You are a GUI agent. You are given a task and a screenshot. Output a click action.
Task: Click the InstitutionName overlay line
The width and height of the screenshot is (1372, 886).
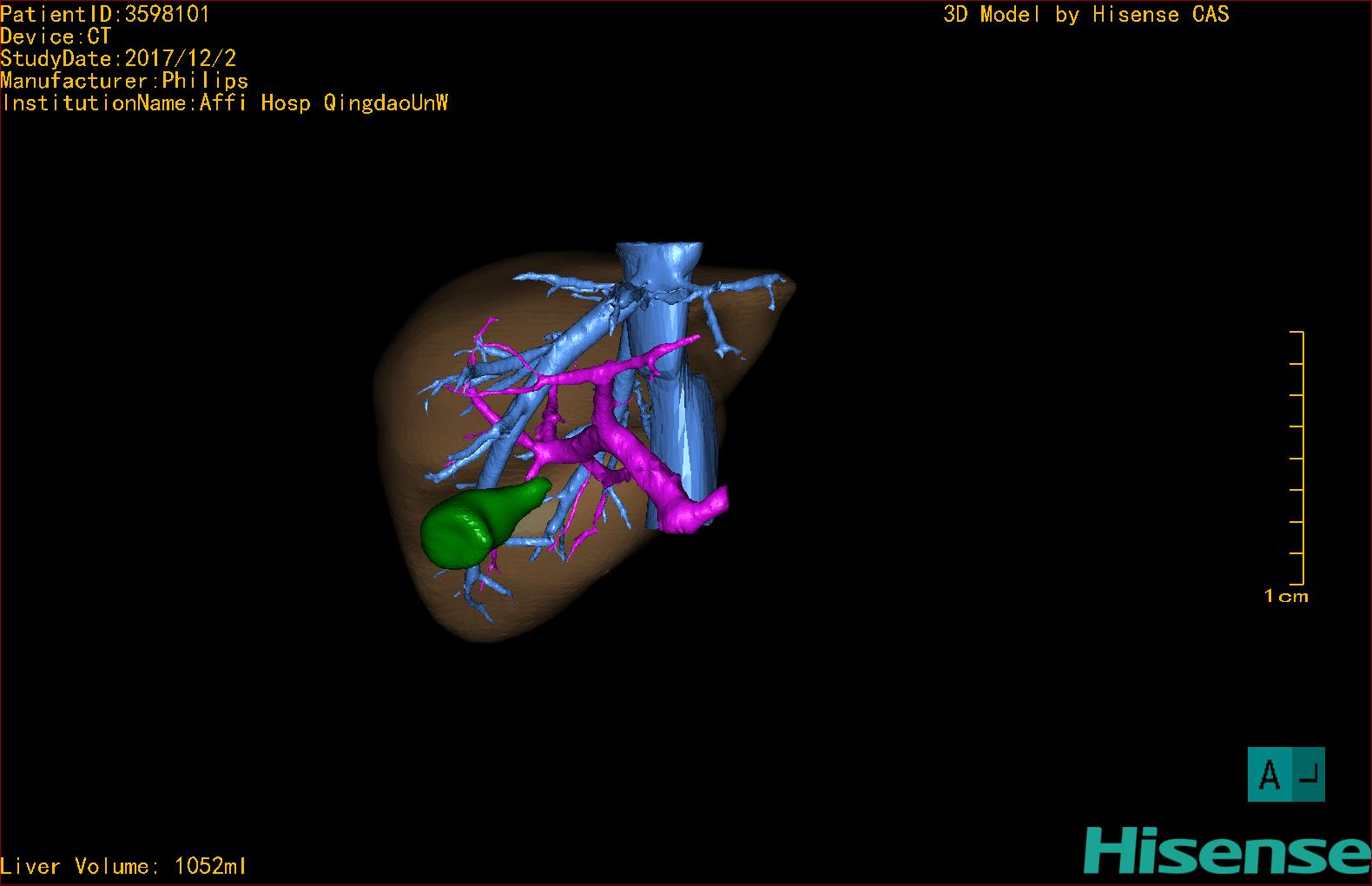click(x=224, y=102)
